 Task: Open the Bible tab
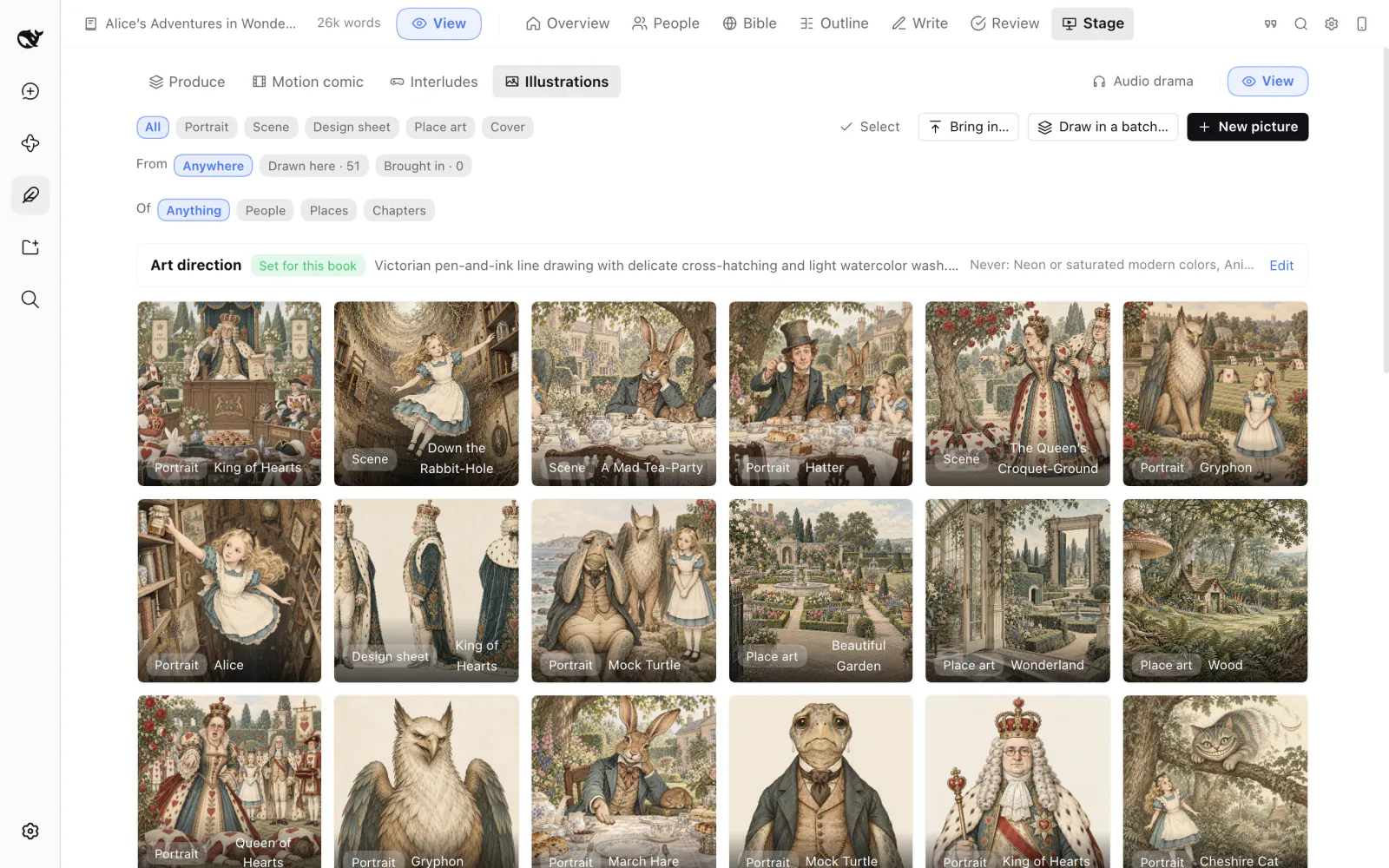coord(750,23)
